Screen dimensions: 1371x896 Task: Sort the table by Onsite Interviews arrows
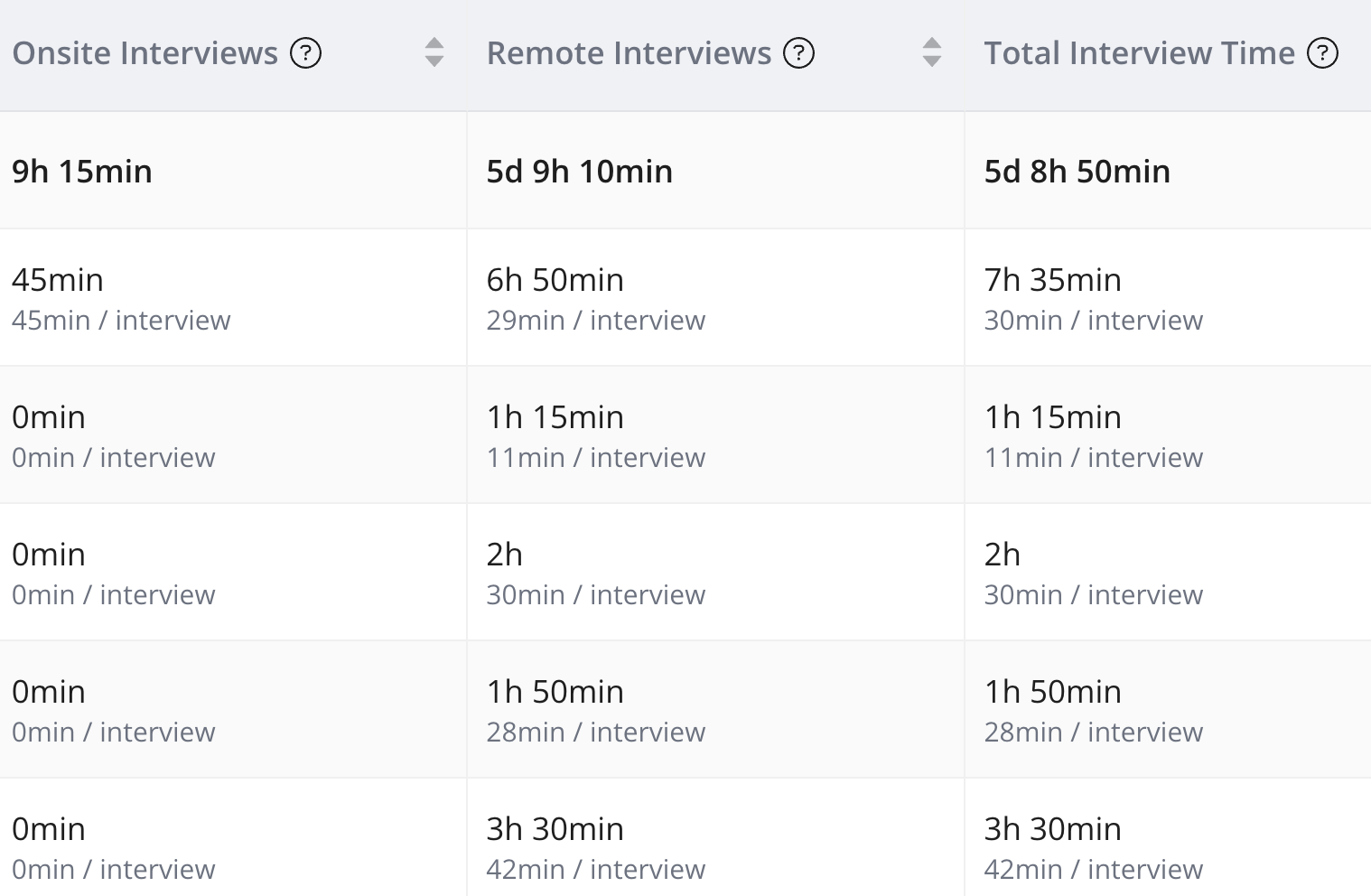[434, 52]
